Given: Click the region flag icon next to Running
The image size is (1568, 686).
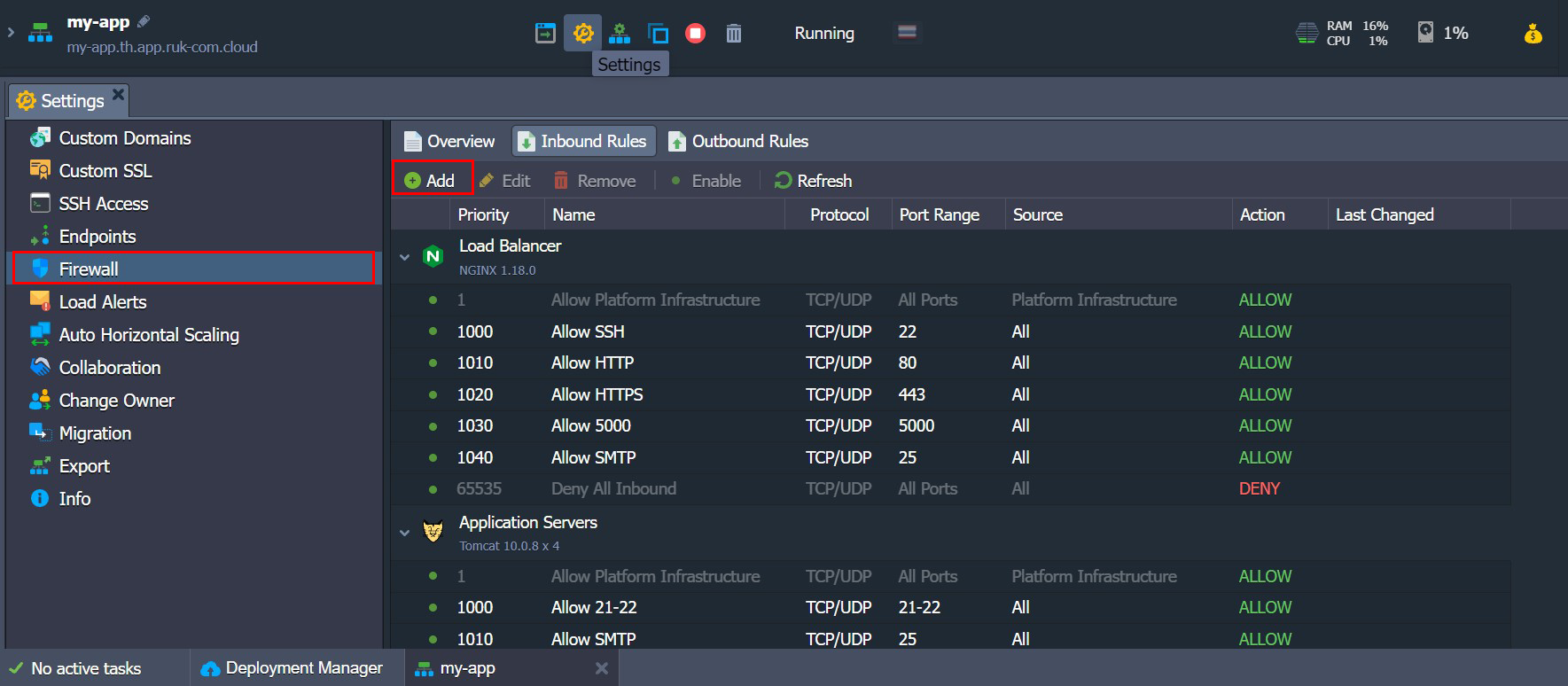Looking at the screenshot, I should coord(907,33).
